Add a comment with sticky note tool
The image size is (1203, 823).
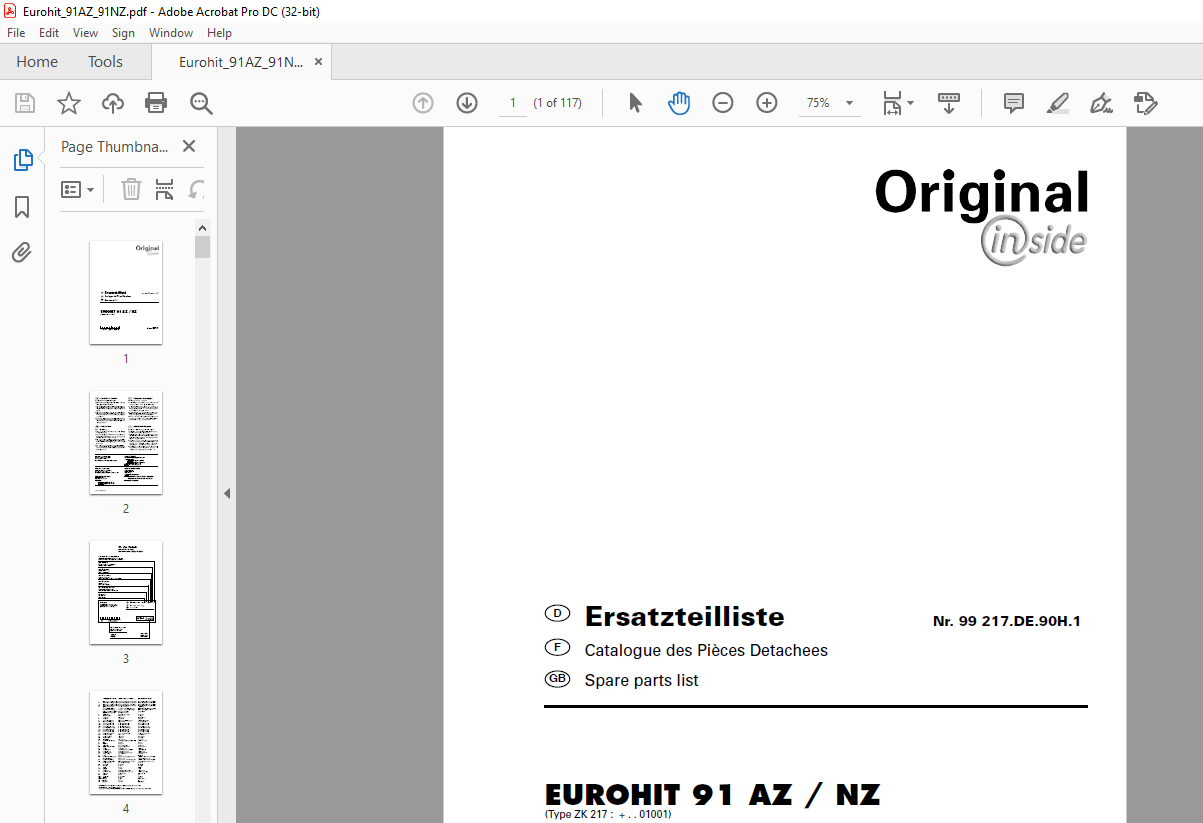coord(1014,103)
